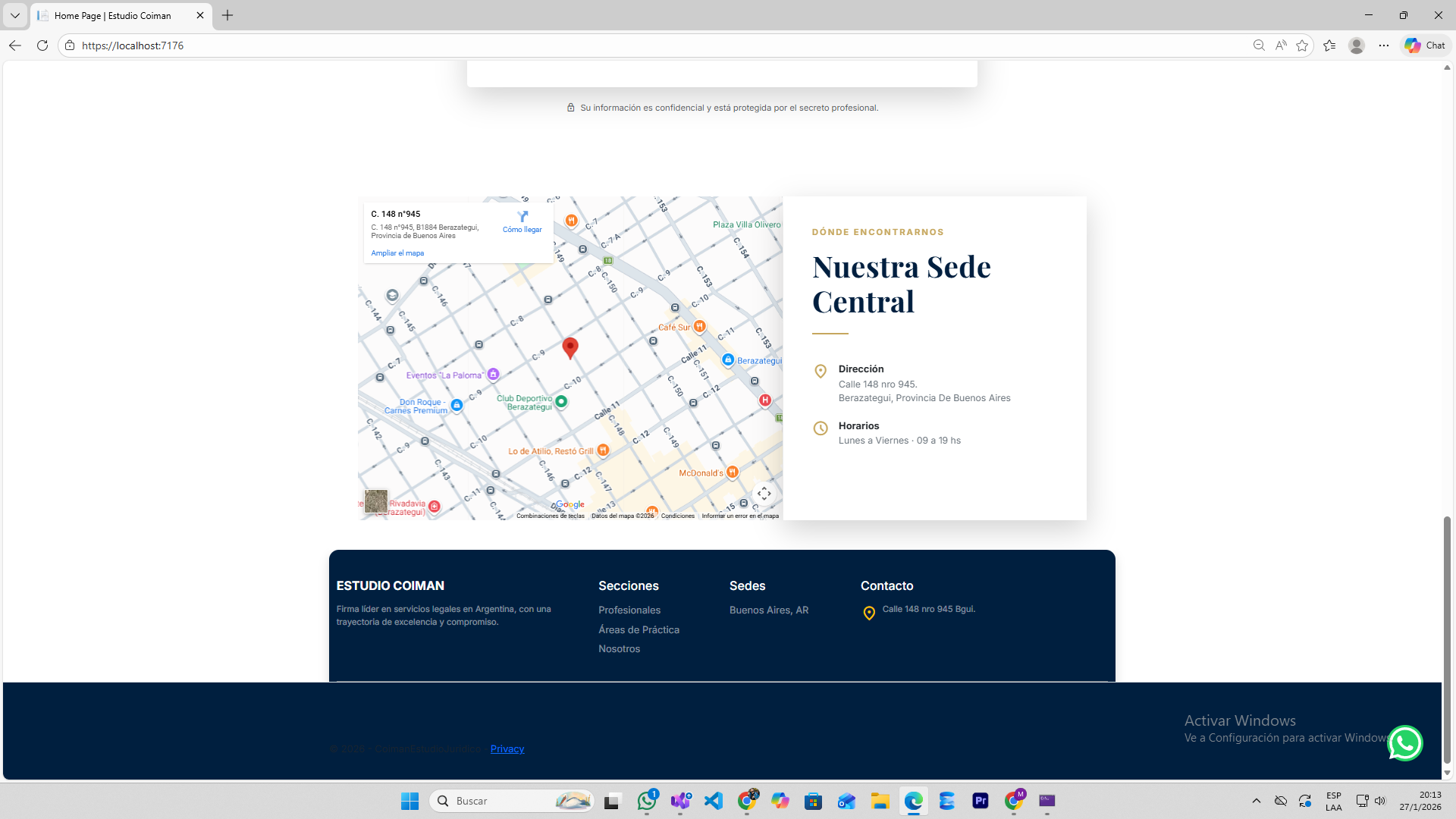This screenshot has height=819, width=1456.
Task: Toggle the bookmark star for this page
Action: [1303, 45]
